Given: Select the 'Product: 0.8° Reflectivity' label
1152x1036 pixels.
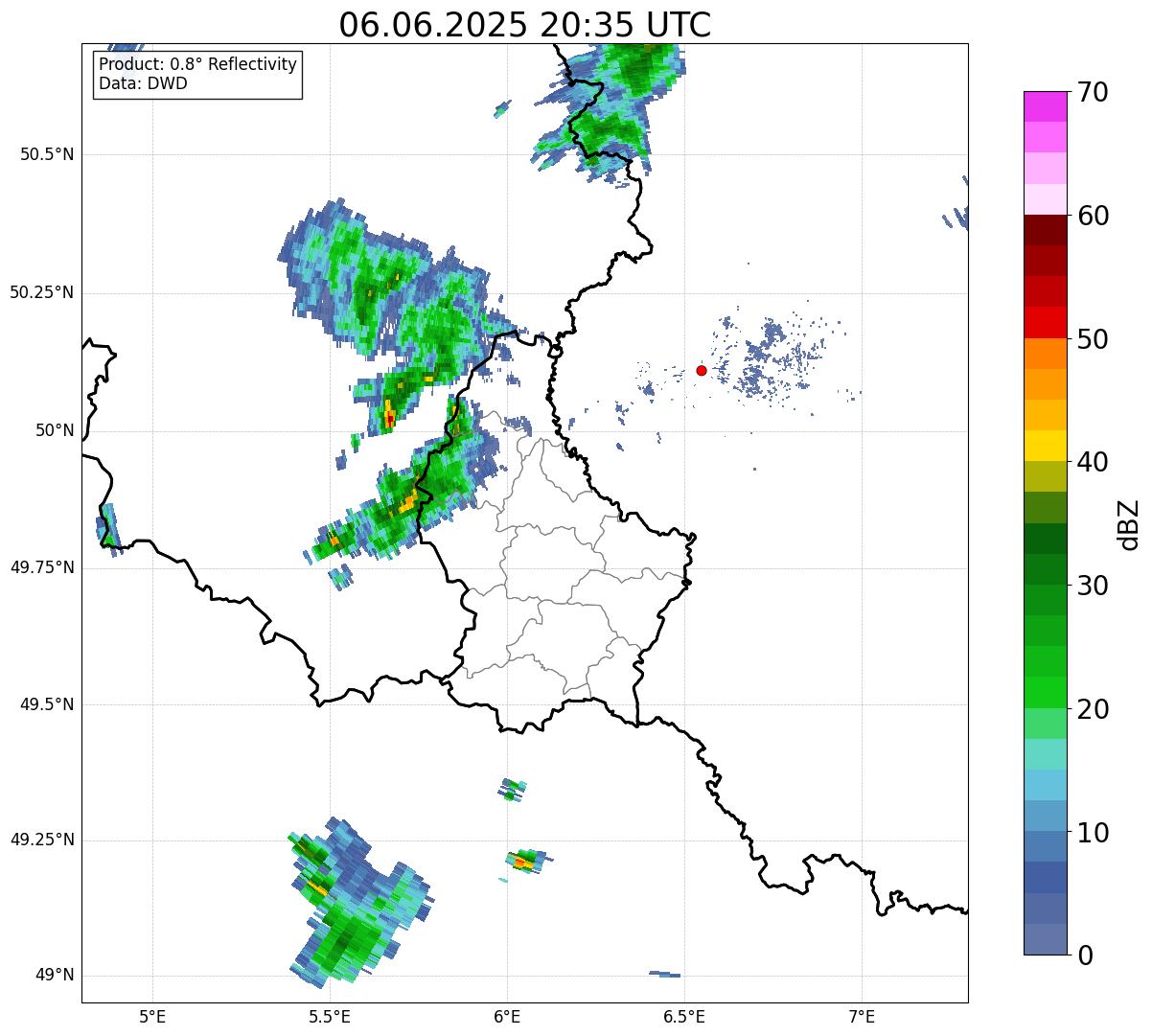Looking at the screenshot, I should click(198, 64).
